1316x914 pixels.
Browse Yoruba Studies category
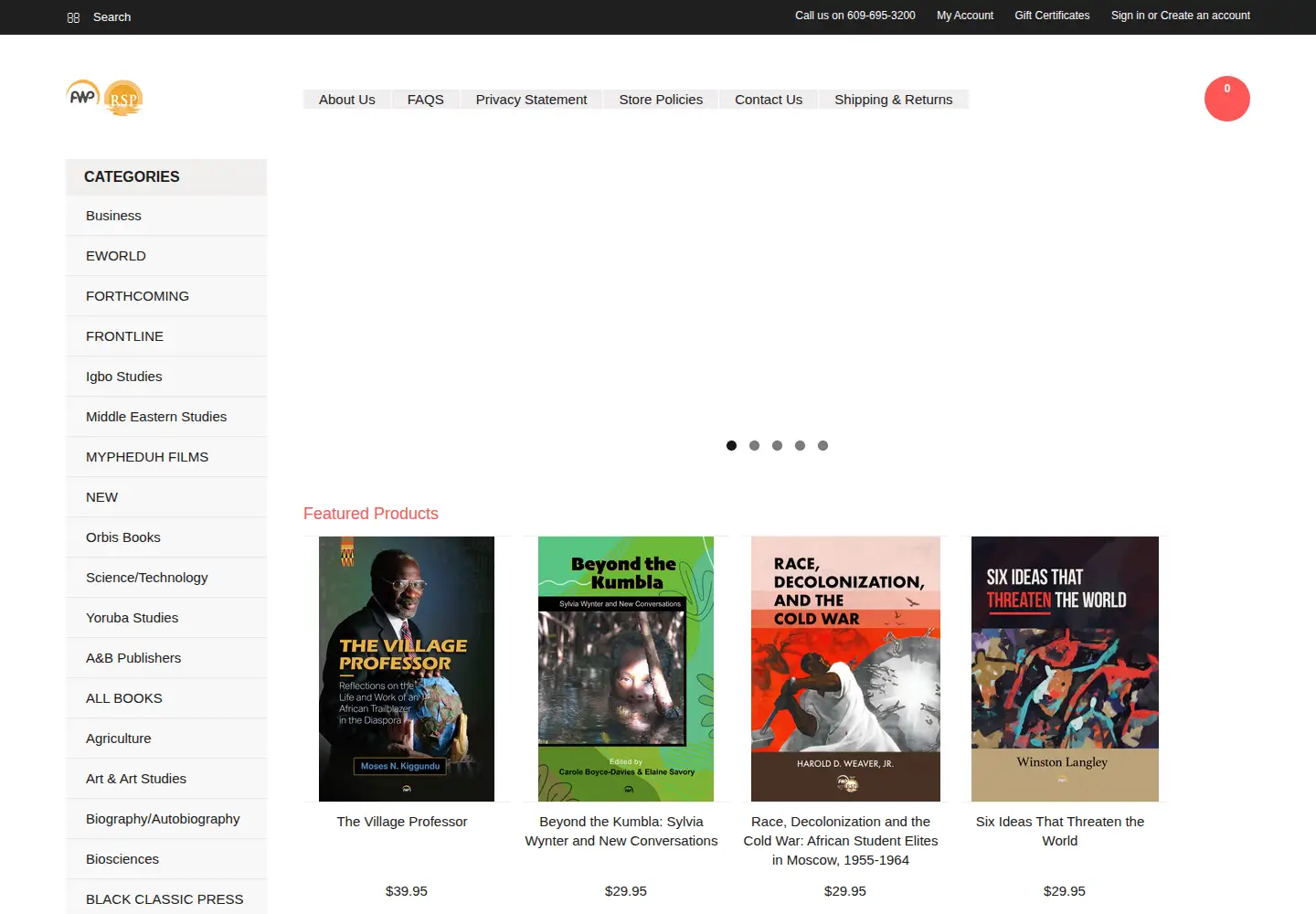[x=166, y=618]
